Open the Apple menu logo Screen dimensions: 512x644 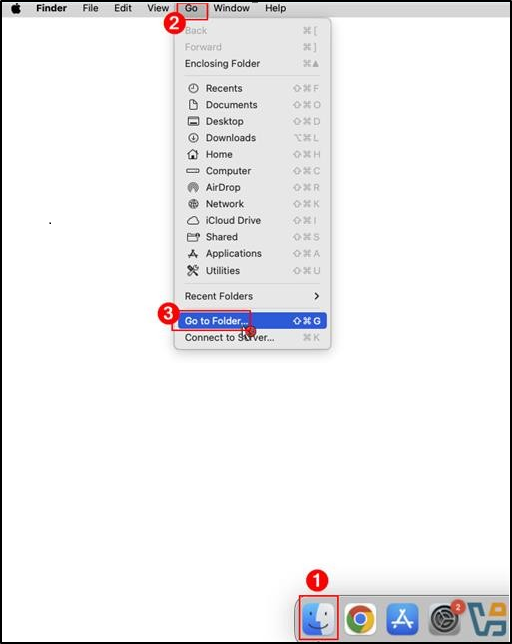[x=16, y=8]
